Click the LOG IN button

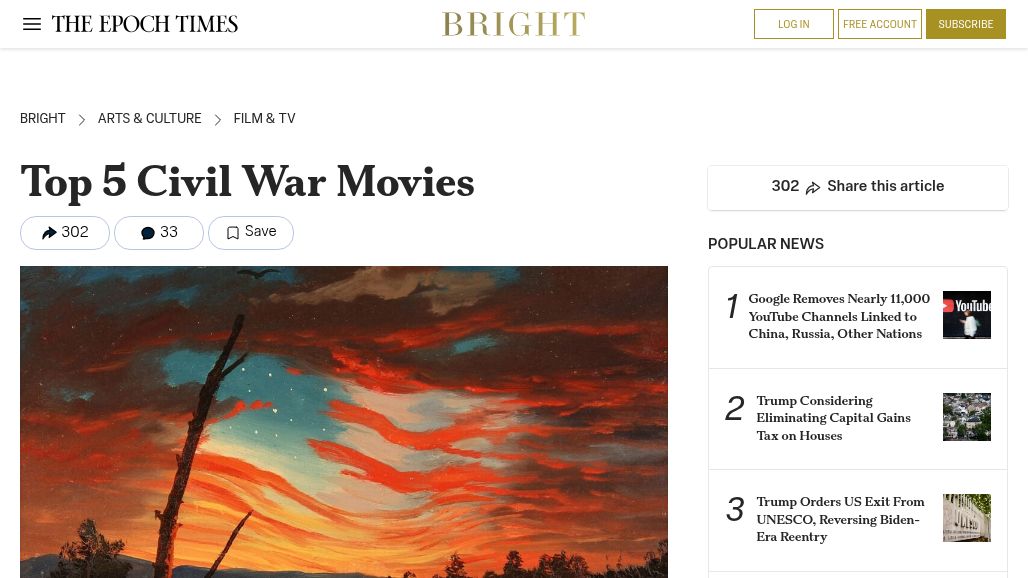[x=793, y=24]
